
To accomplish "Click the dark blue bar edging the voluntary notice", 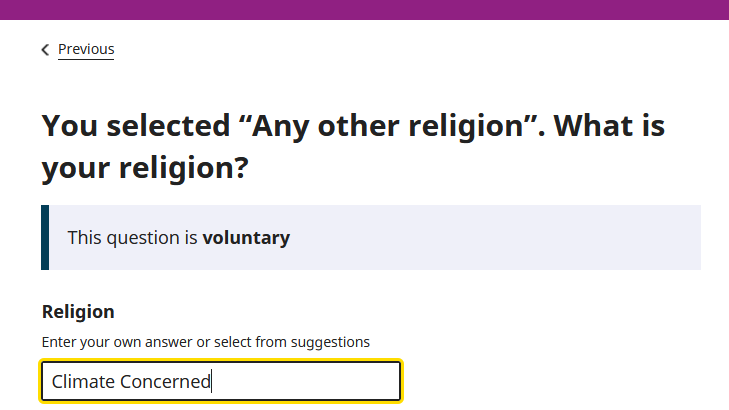I will (45, 238).
